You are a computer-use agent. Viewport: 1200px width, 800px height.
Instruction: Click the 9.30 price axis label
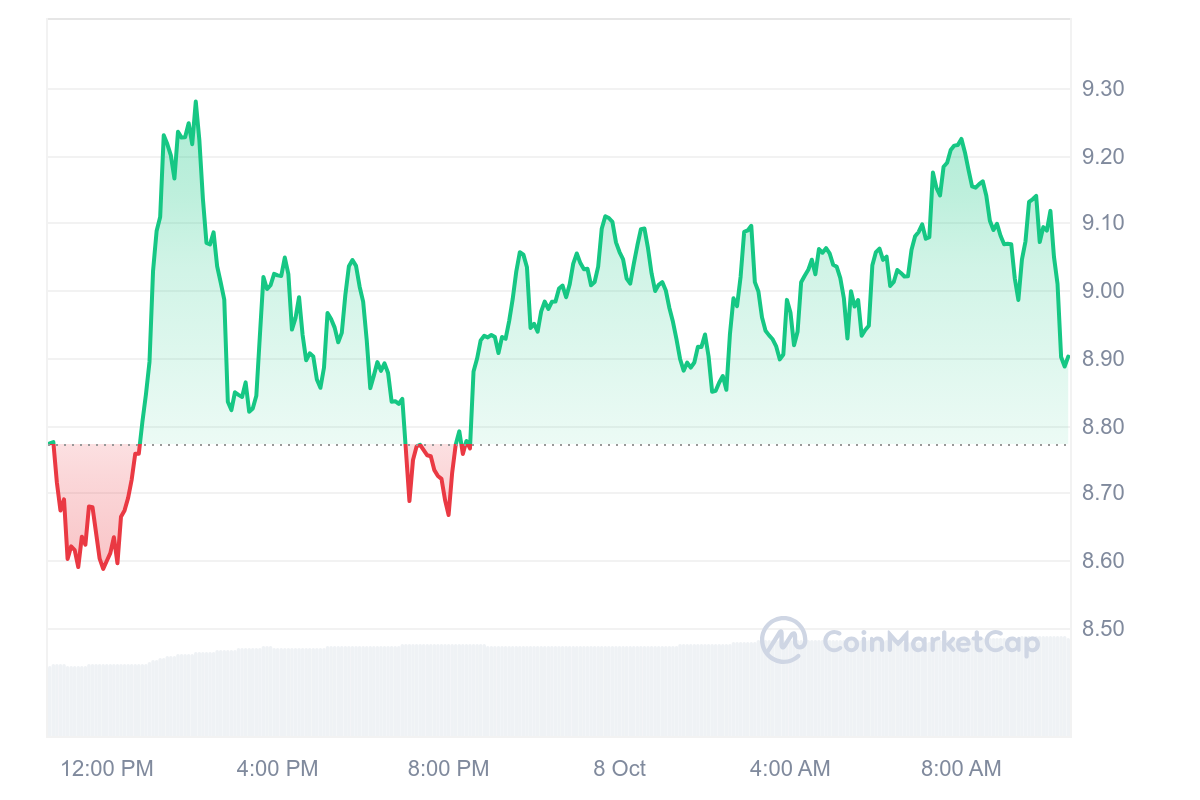tap(1103, 89)
